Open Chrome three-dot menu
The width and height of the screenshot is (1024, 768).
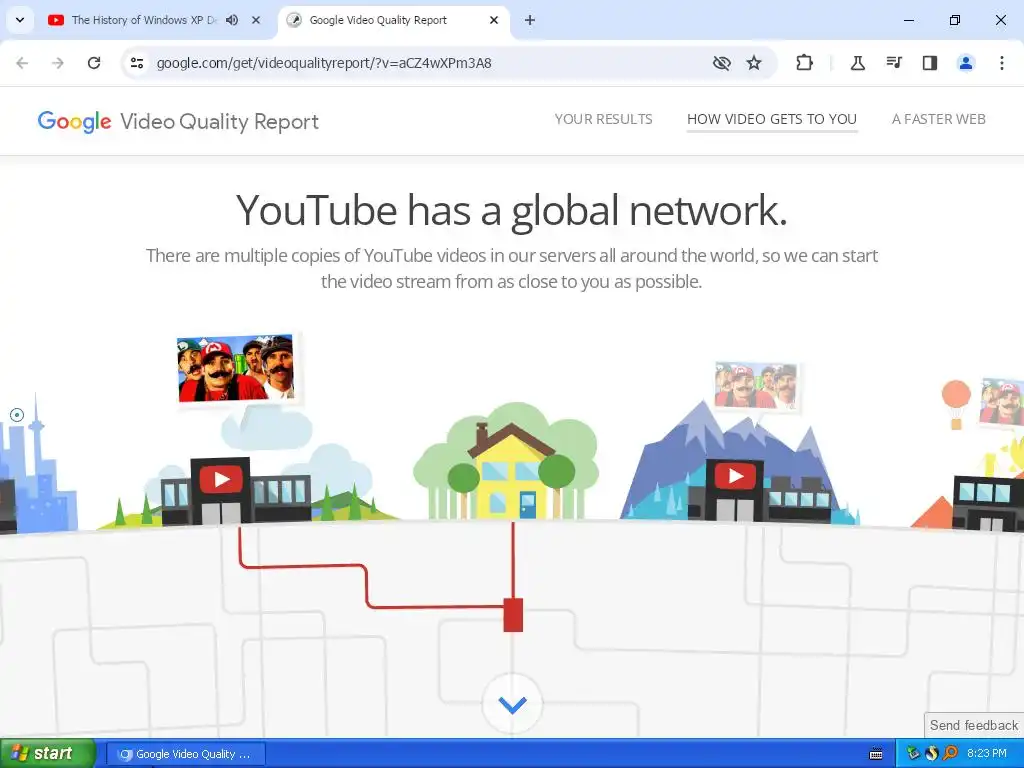click(1002, 63)
